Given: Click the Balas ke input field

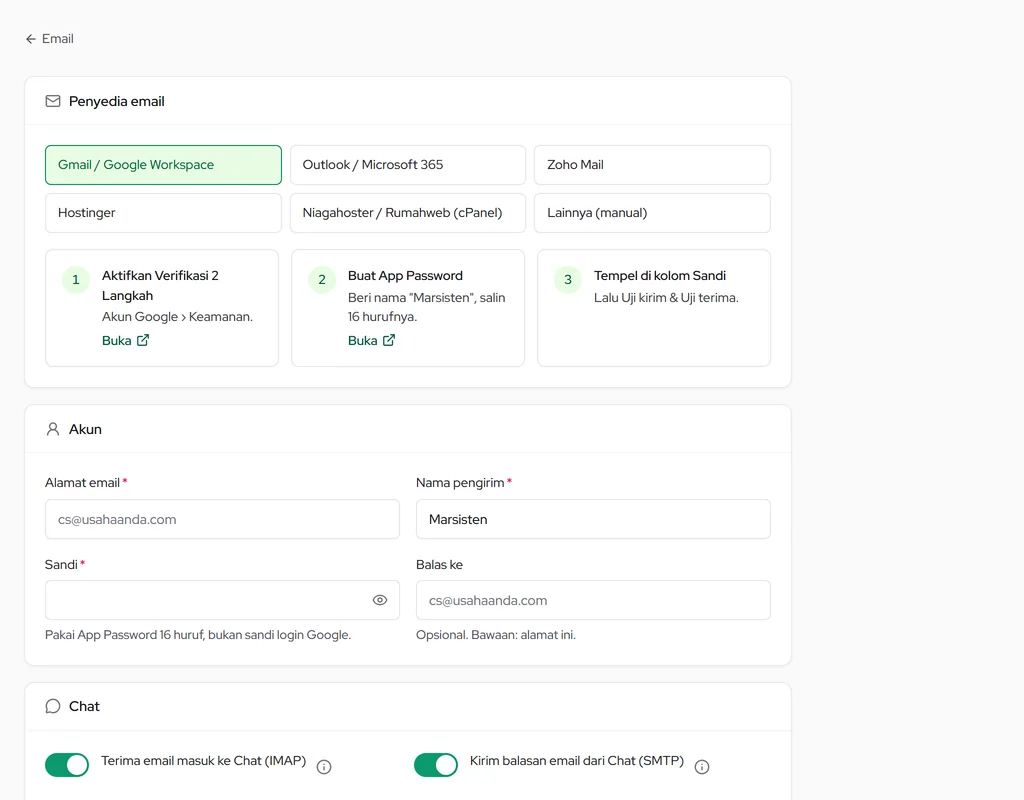Looking at the screenshot, I should [x=593, y=600].
